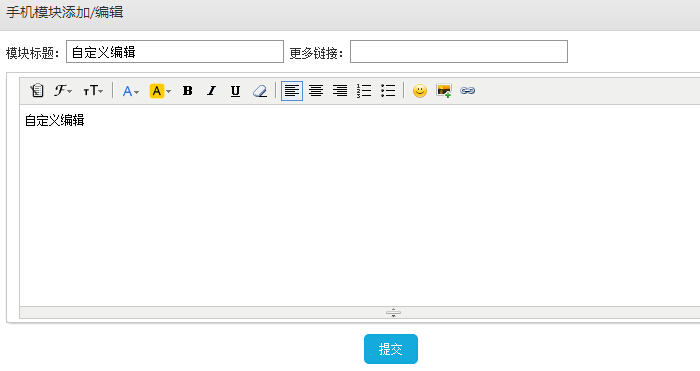Click the eraser clear formatting icon

click(259, 91)
